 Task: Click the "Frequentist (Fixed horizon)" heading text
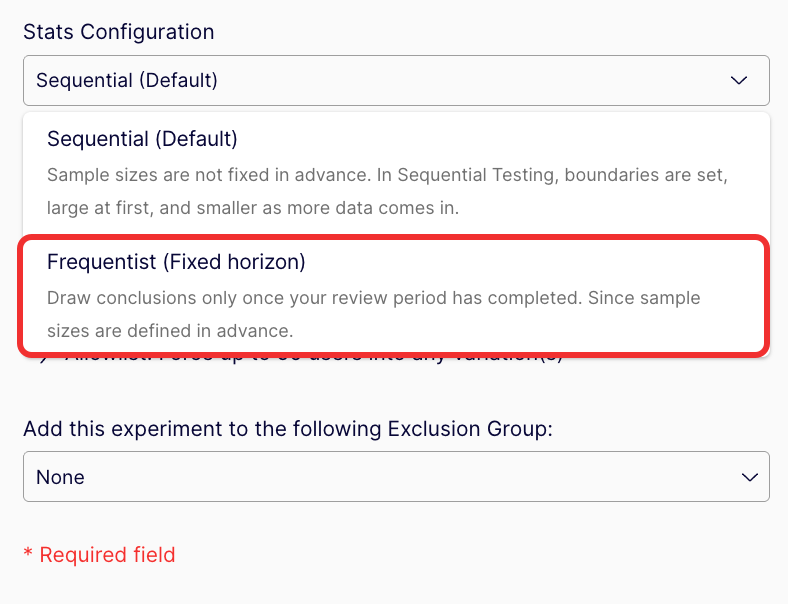click(x=176, y=262)
